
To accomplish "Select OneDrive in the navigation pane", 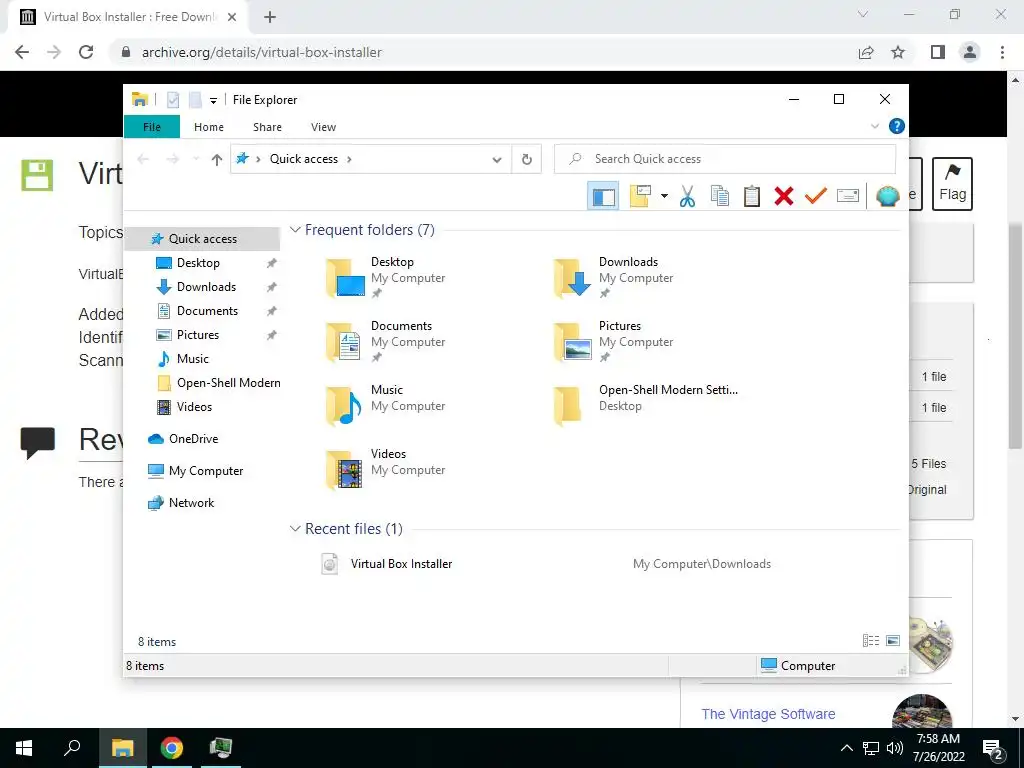I will 193,439.
